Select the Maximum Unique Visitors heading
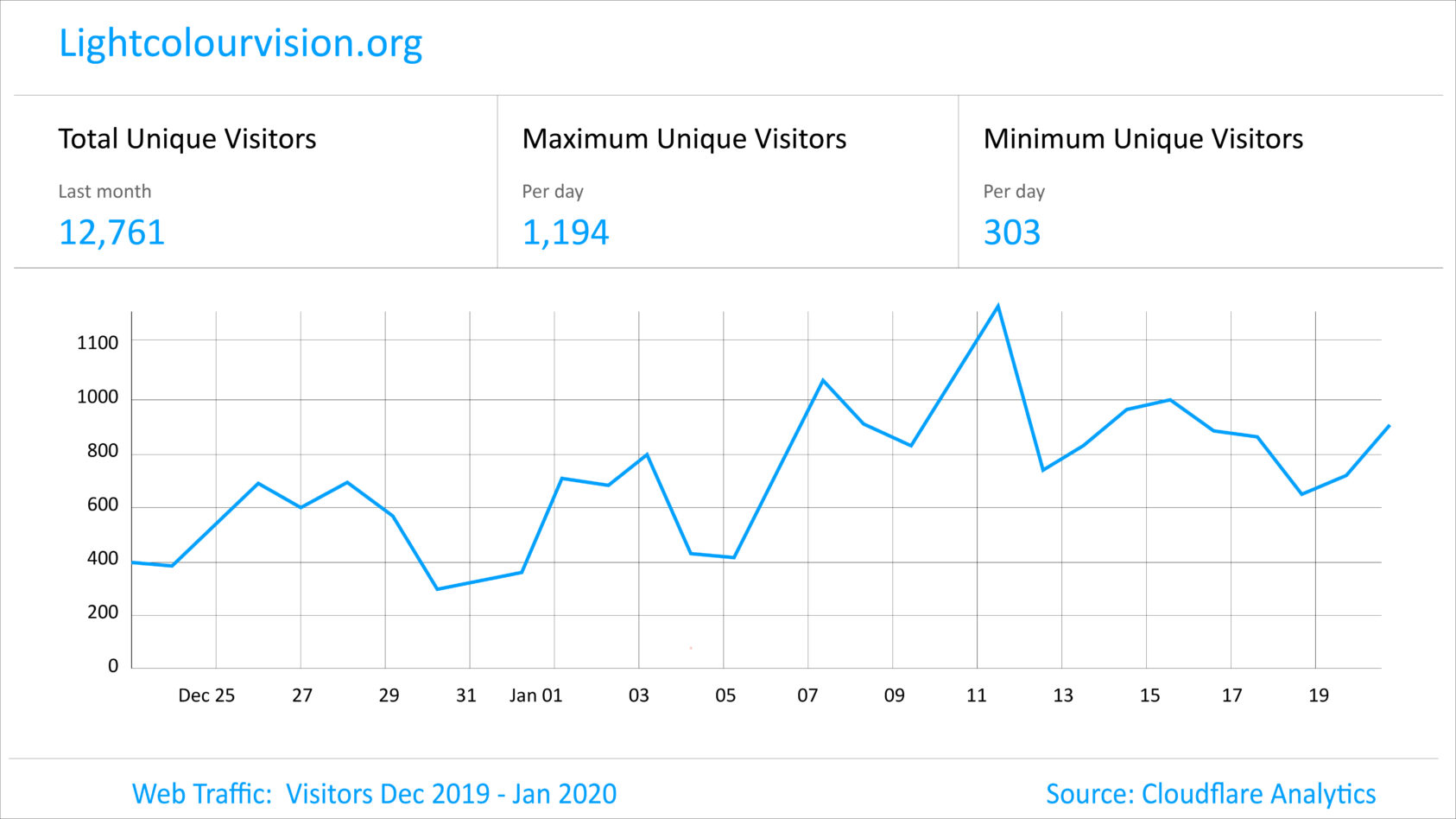Viewport: 1456px width, 819px height. [684, 139]
